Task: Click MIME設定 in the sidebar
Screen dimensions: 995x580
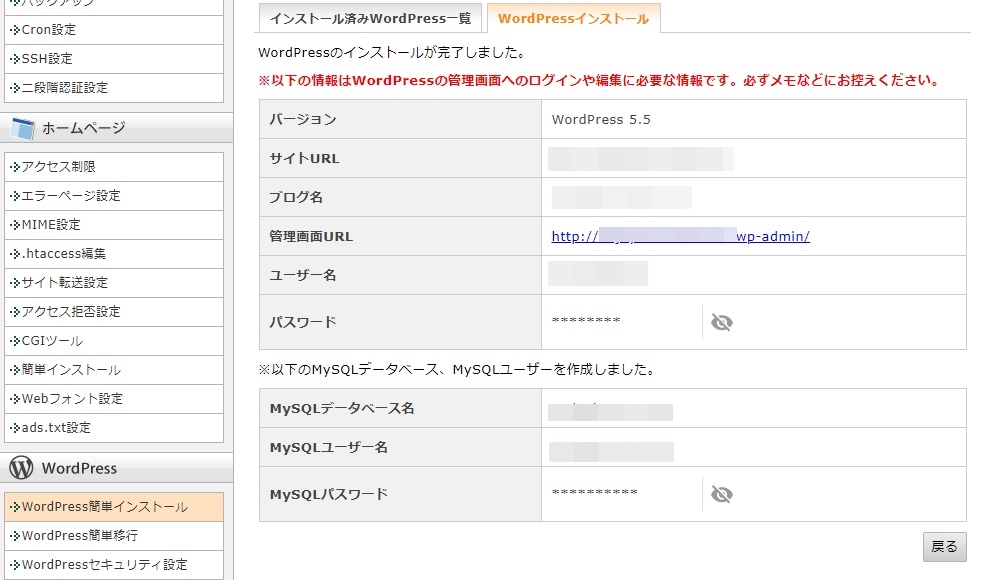Action: (x=50, y=225)
